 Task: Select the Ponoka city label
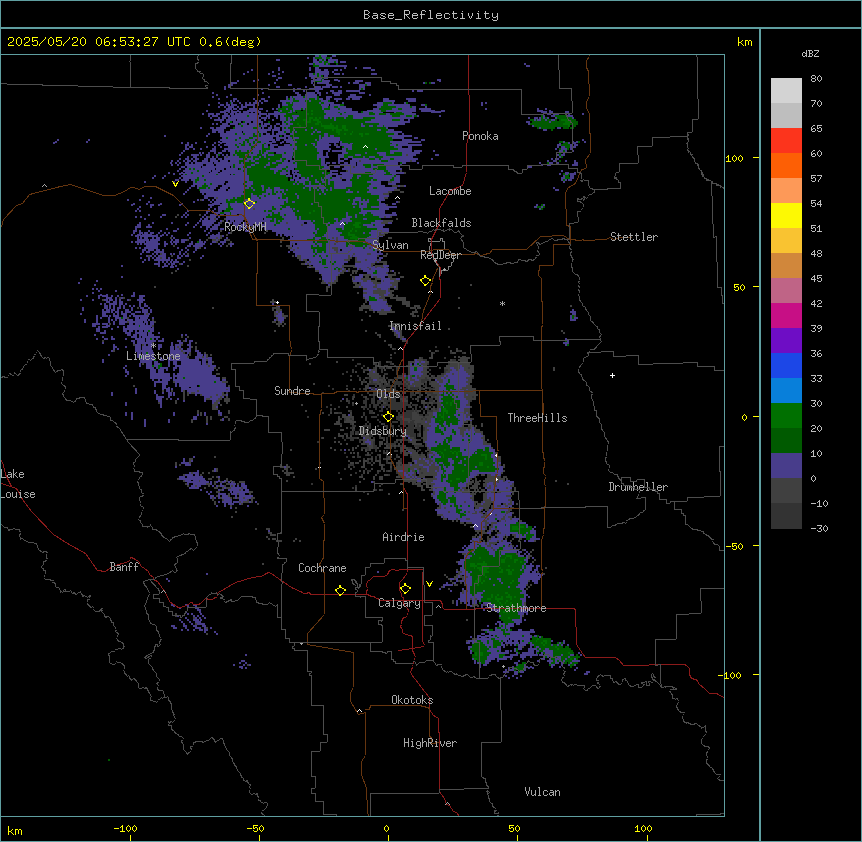[x=480, y=136]
